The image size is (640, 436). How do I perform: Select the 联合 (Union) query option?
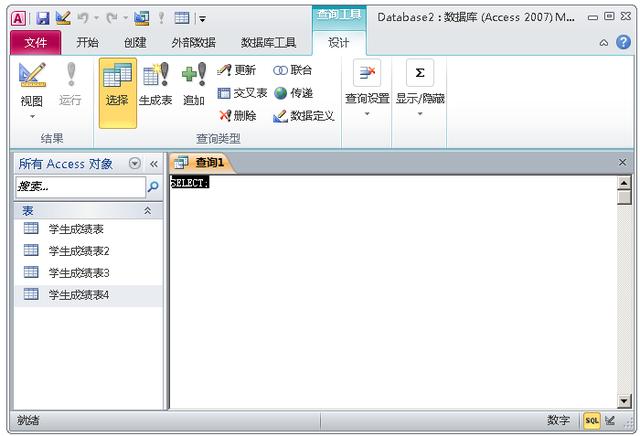[x=292, y=70]
